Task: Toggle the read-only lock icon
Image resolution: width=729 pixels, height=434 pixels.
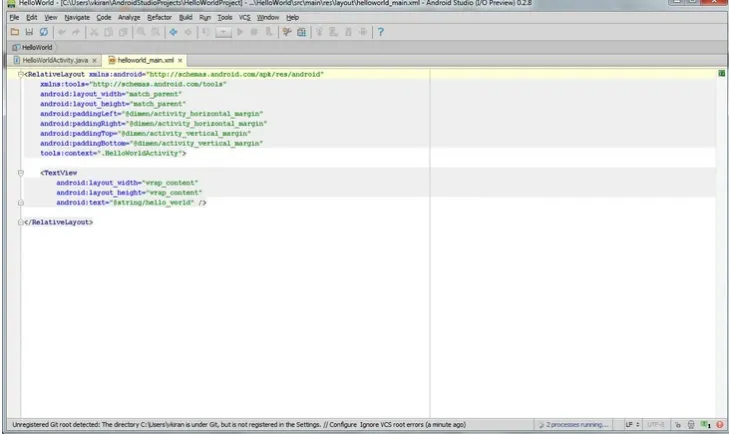Action: tap(678, 425)
